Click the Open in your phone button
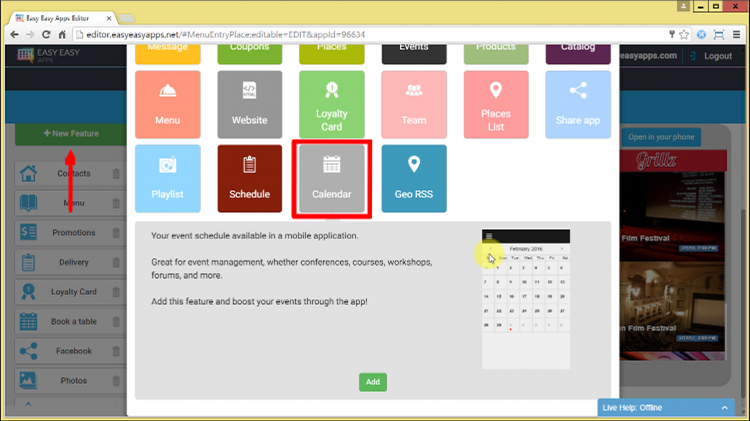The width and height of the screenshot is (750, 421). click(661, 137)
